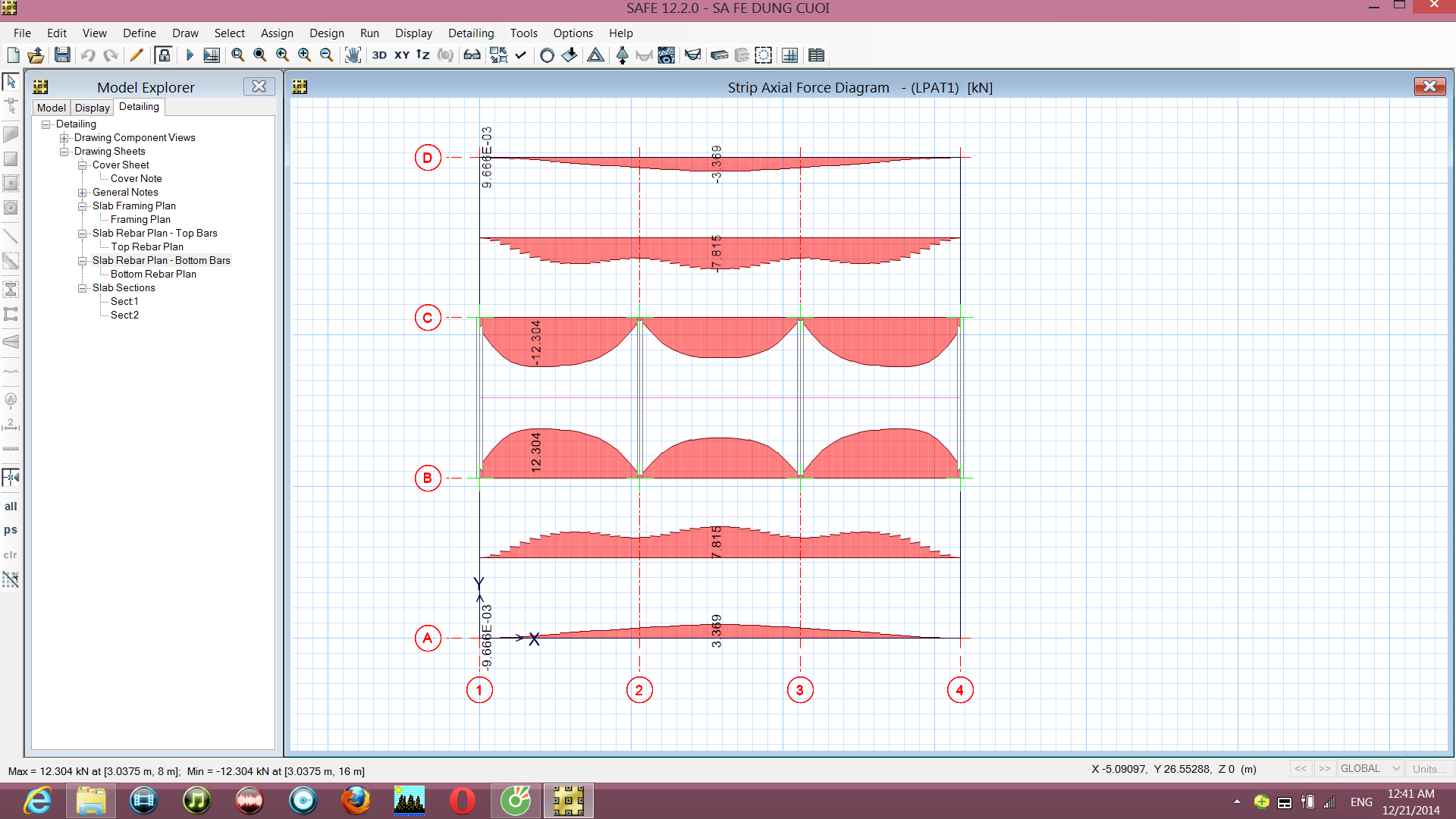
Task: Select the pointer tool in left sidebar
Action: pyautogui.click(x=11, y=81)
